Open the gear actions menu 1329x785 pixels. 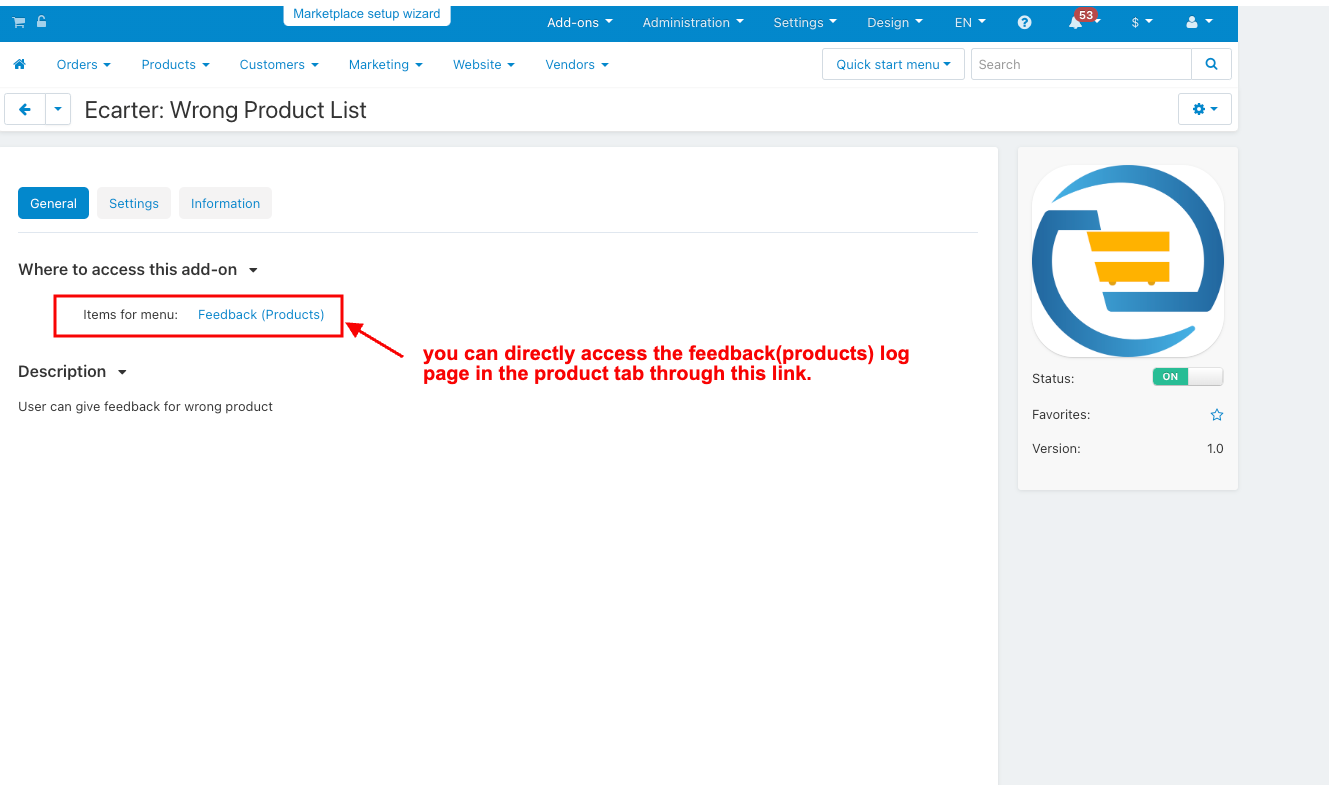[x=1205, y=109]
